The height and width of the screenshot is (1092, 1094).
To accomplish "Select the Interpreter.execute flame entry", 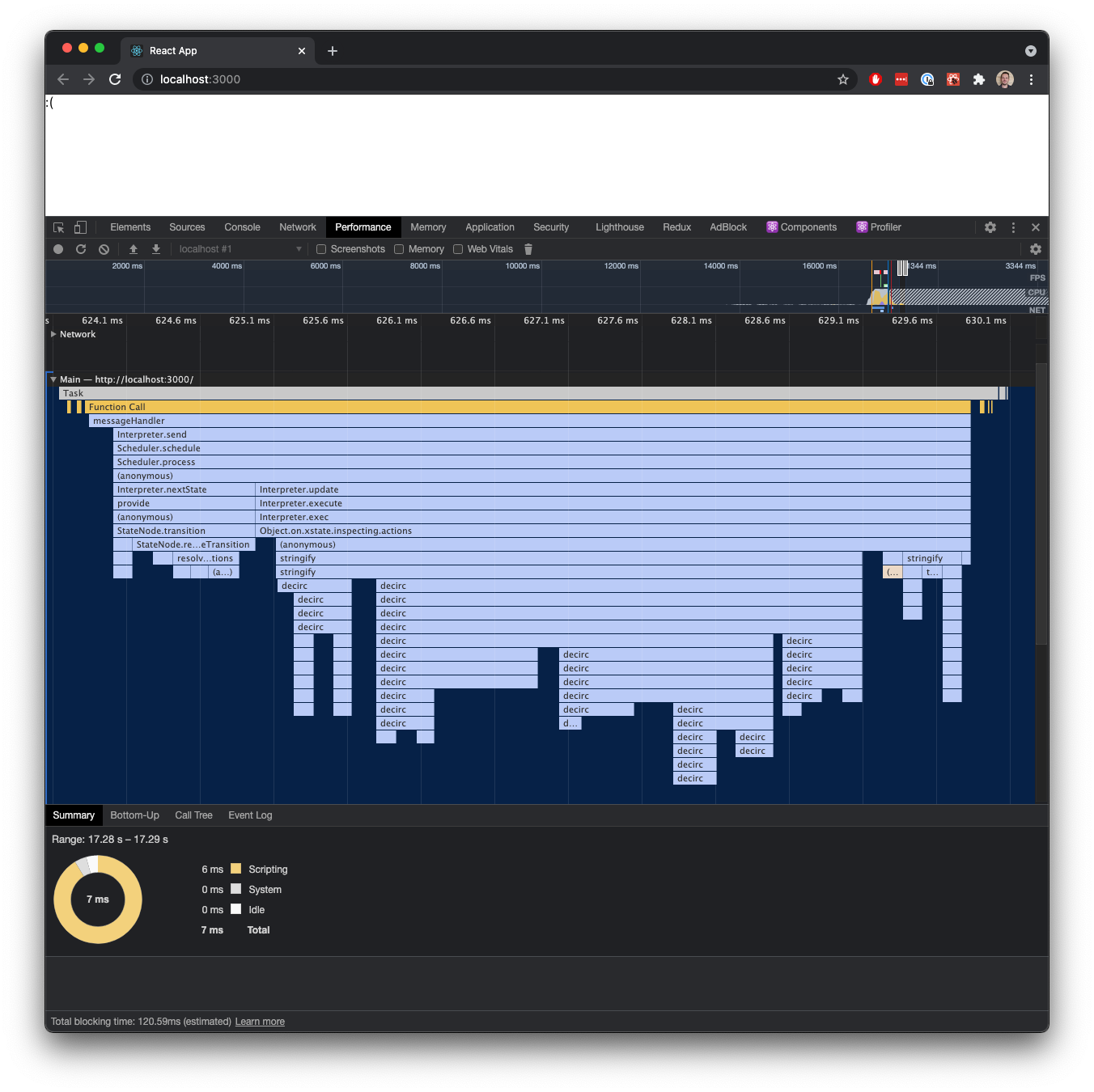I will (613, 503).
